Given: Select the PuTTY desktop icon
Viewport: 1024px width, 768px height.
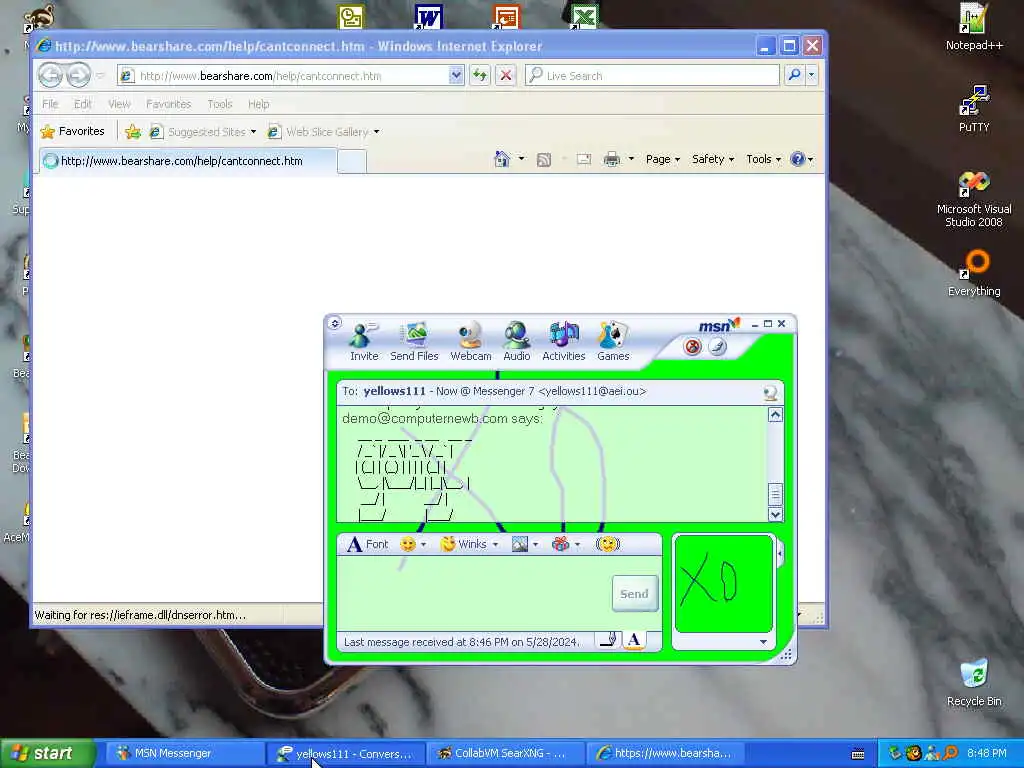Looking at the screenshot, I should coord(974,108).
